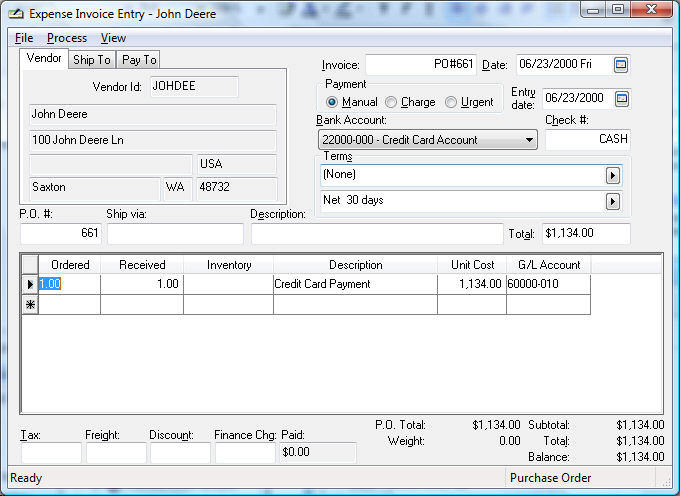This screenshot has height=496, width=680.
Task: Switch to the Pay To tab
Action: tap(139, 60)
